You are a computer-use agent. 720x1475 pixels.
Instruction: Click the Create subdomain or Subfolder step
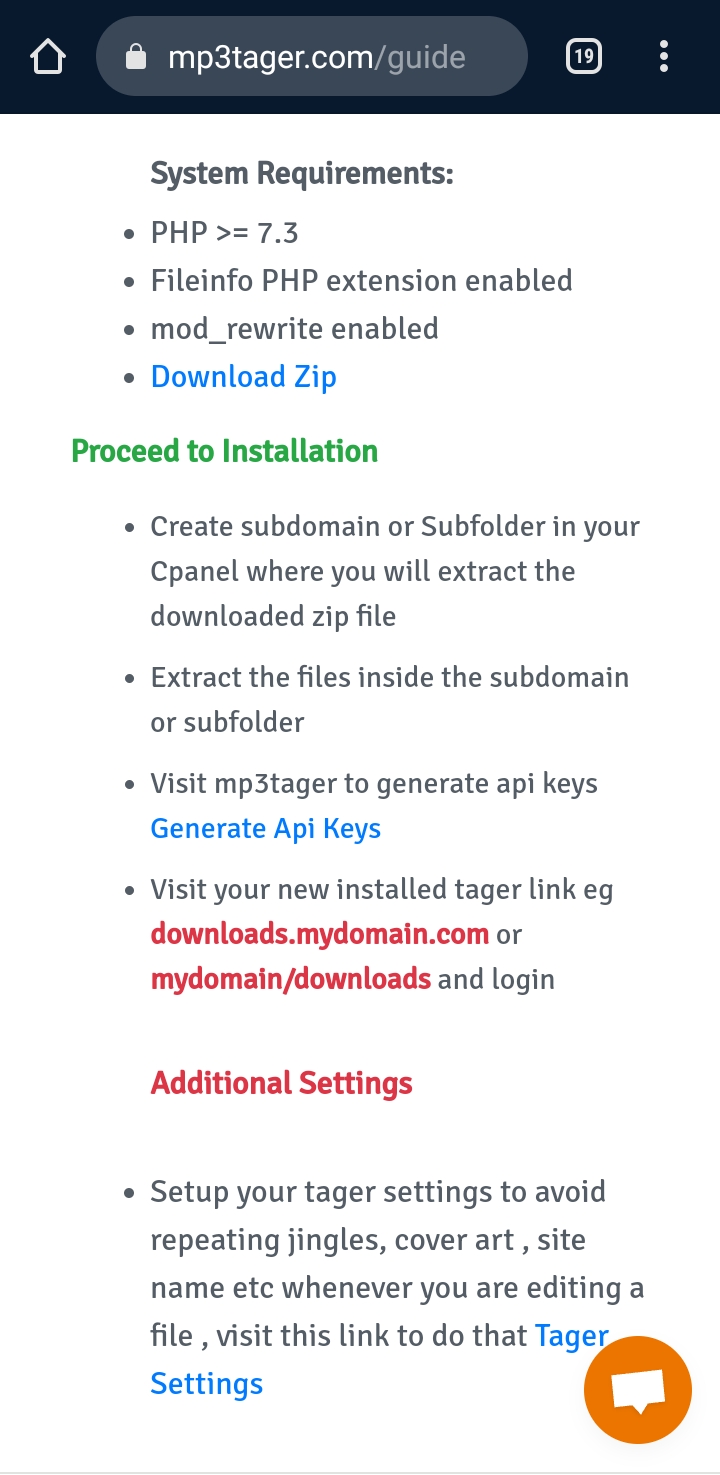395,571
